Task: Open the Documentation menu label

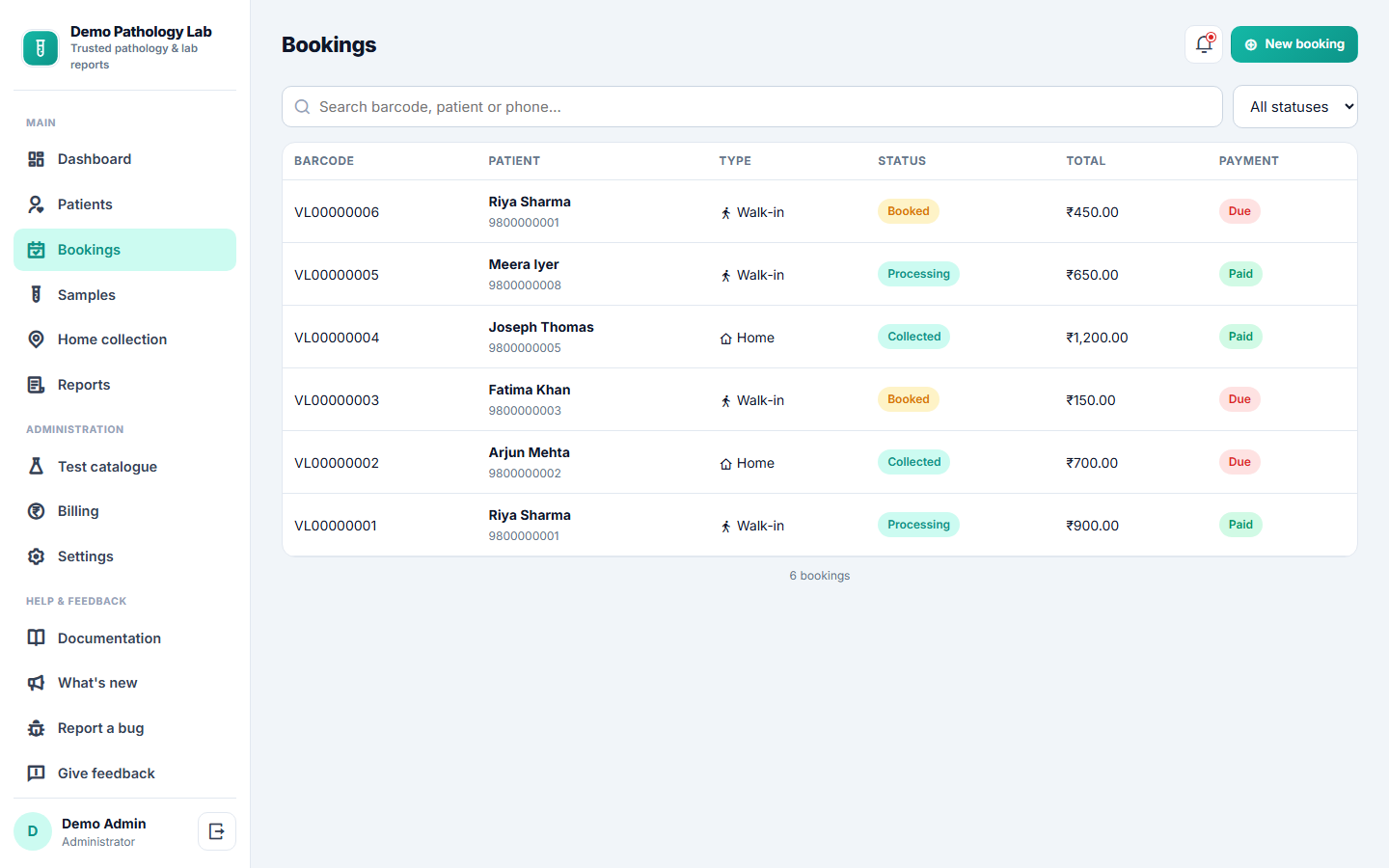Action: (109, 638)
